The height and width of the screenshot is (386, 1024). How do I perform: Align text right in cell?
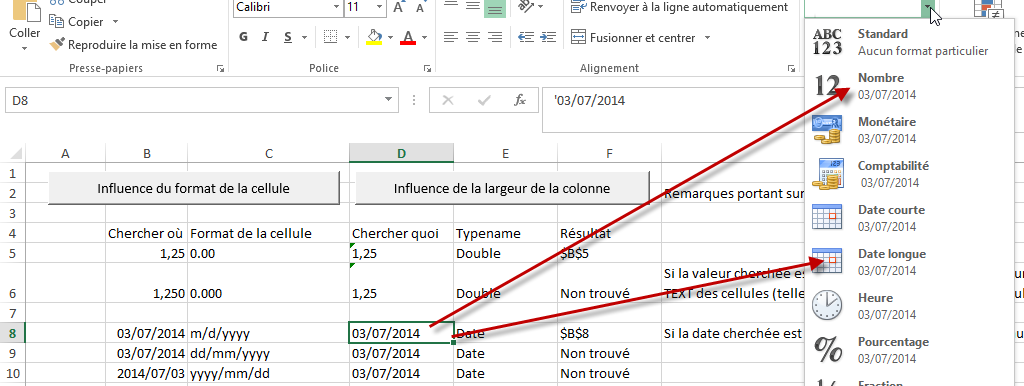click(495, 37)
